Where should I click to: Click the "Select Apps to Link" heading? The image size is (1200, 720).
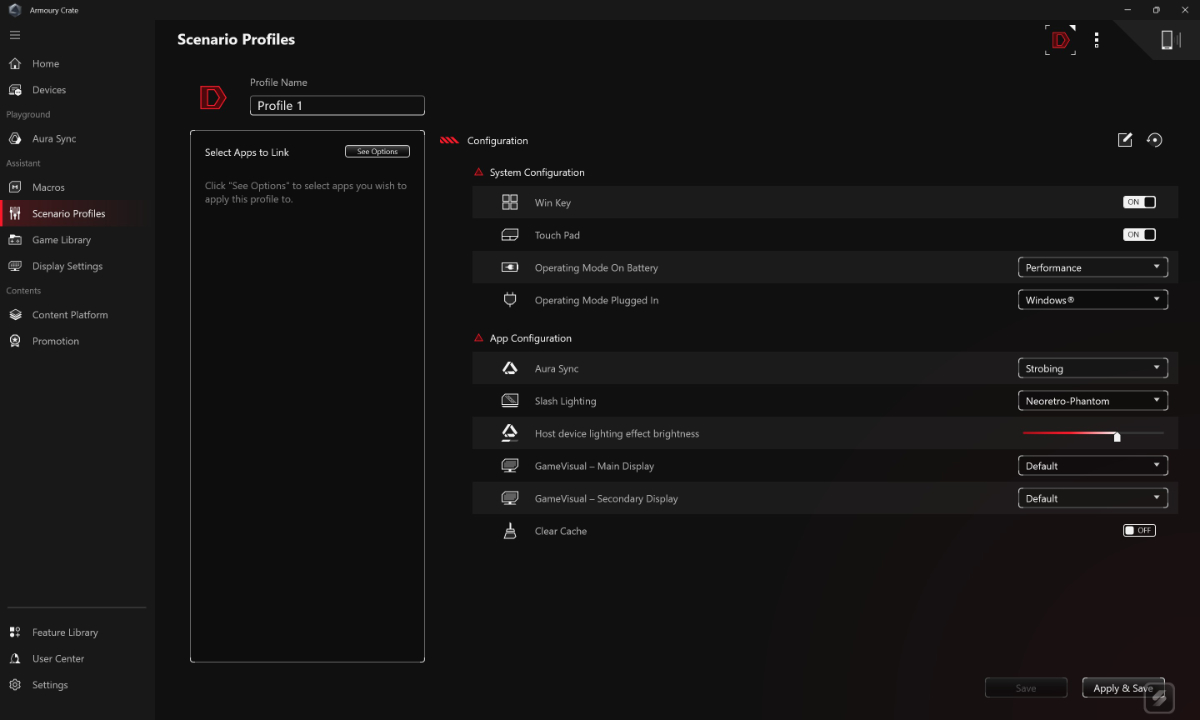247,153
